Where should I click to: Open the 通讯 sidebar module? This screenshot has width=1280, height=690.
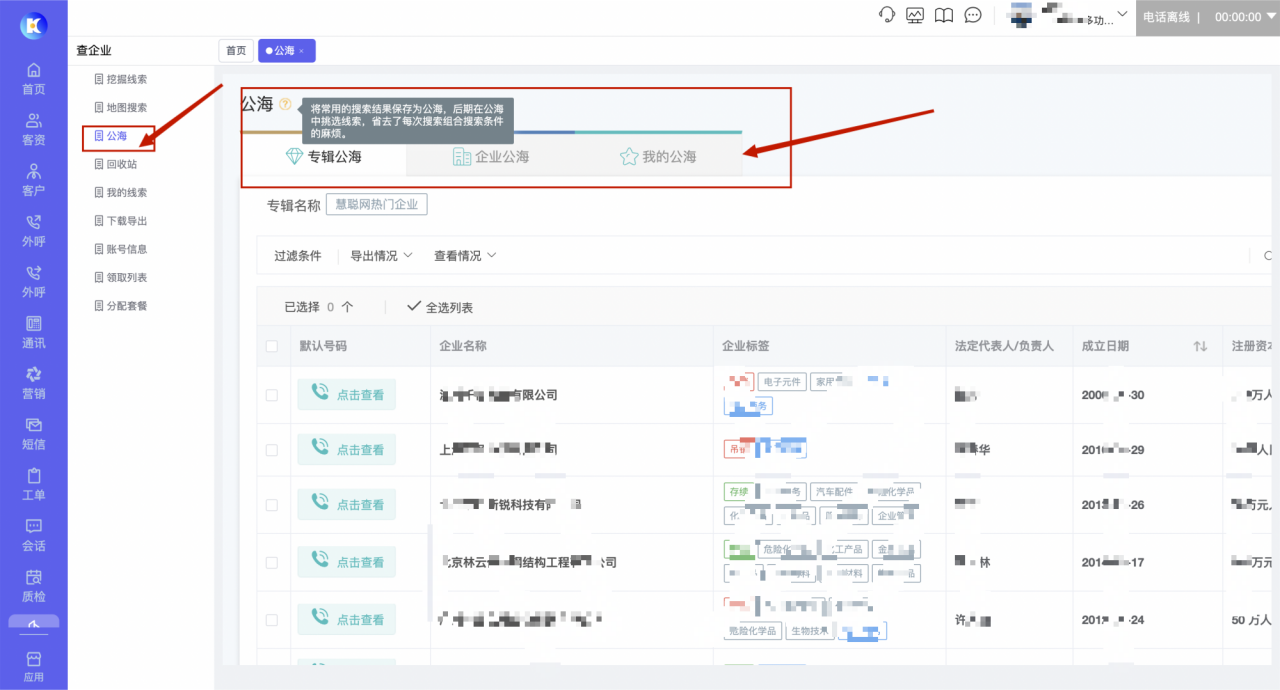[34, 333]
